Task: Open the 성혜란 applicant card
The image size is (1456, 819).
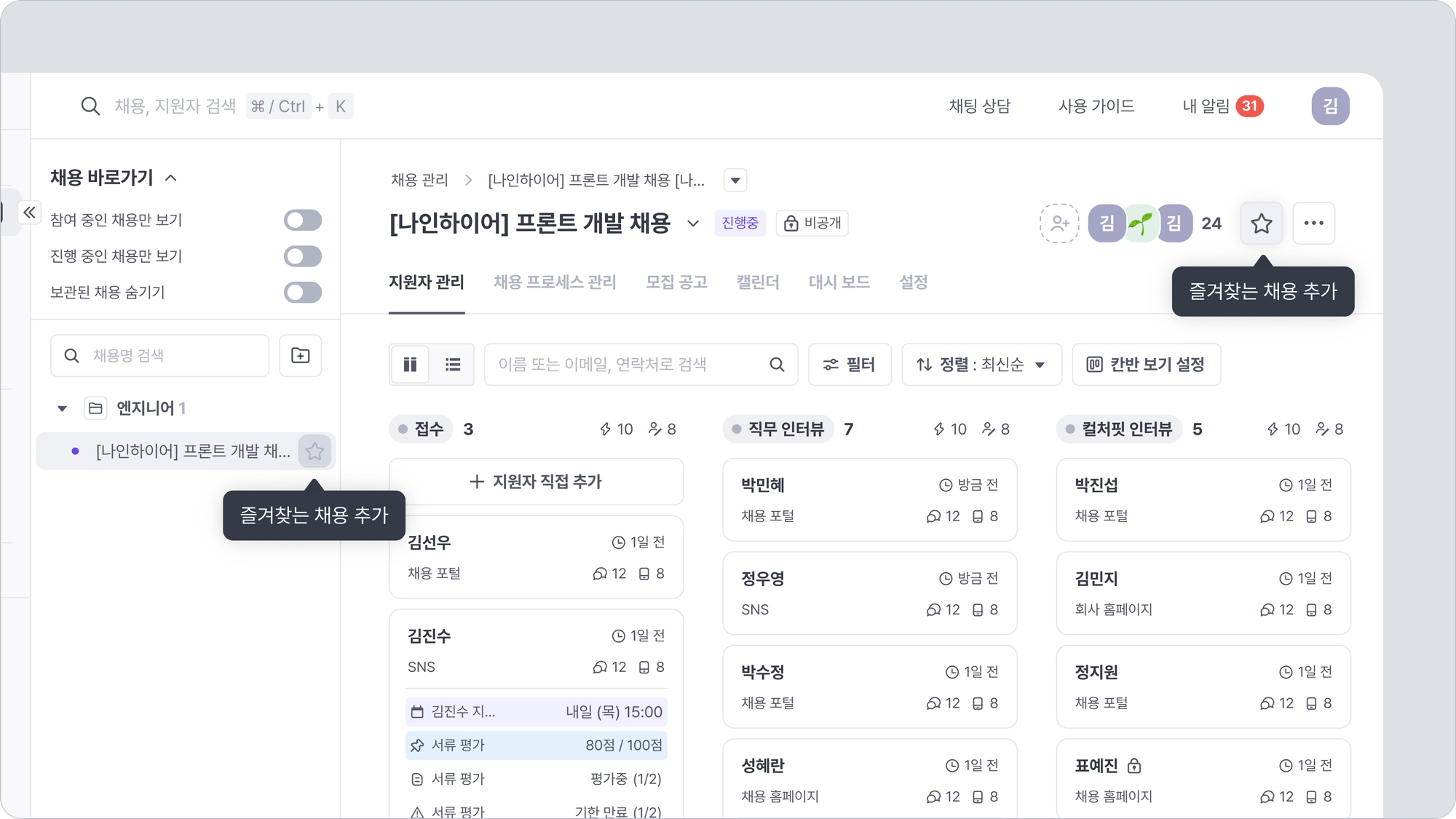Action: [869, 779]
